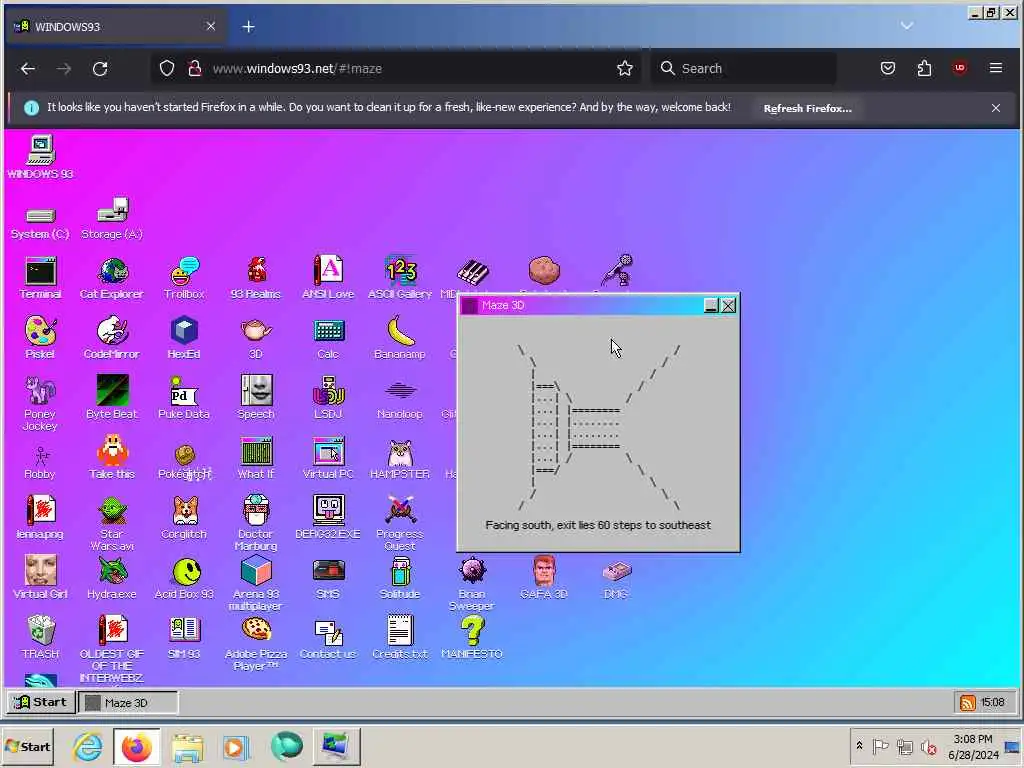The width and height of the screenshot is (1024, 768).
Task: Launch the Brian Sweeper icon
Action: point(472,583)
